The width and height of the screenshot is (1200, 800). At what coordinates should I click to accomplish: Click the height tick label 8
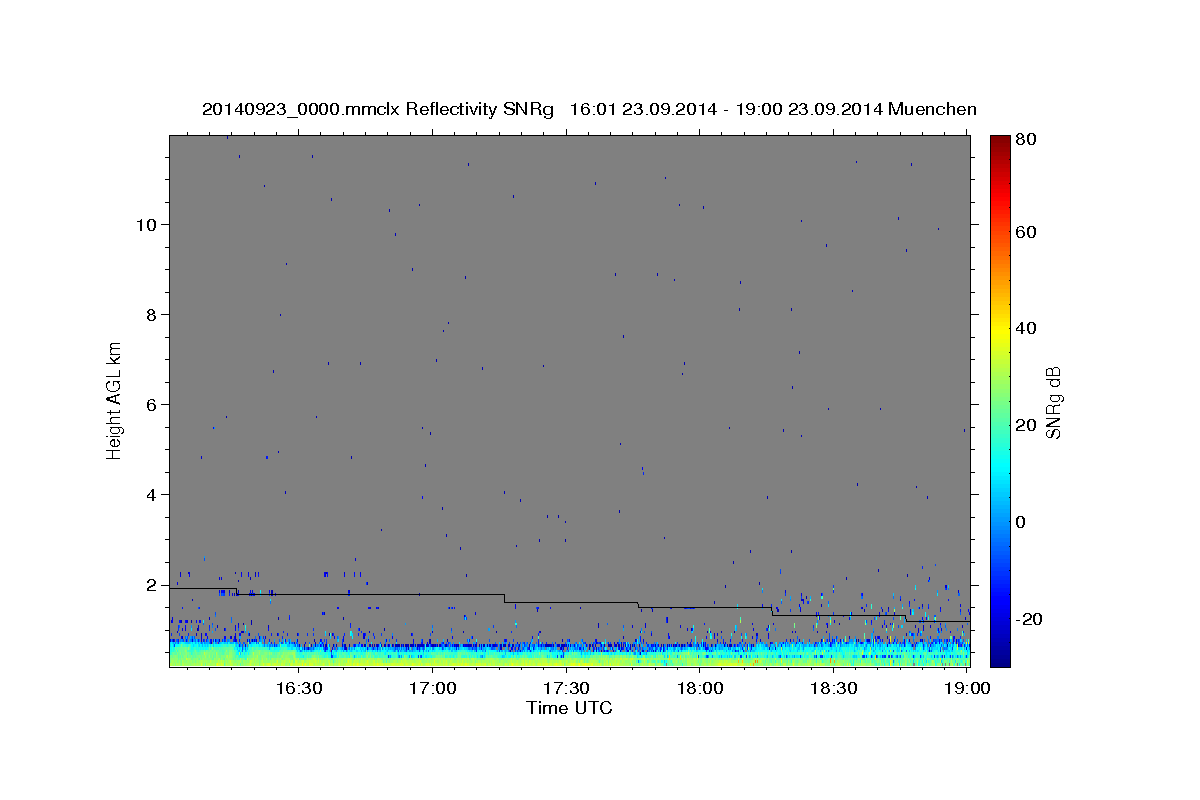152,315
